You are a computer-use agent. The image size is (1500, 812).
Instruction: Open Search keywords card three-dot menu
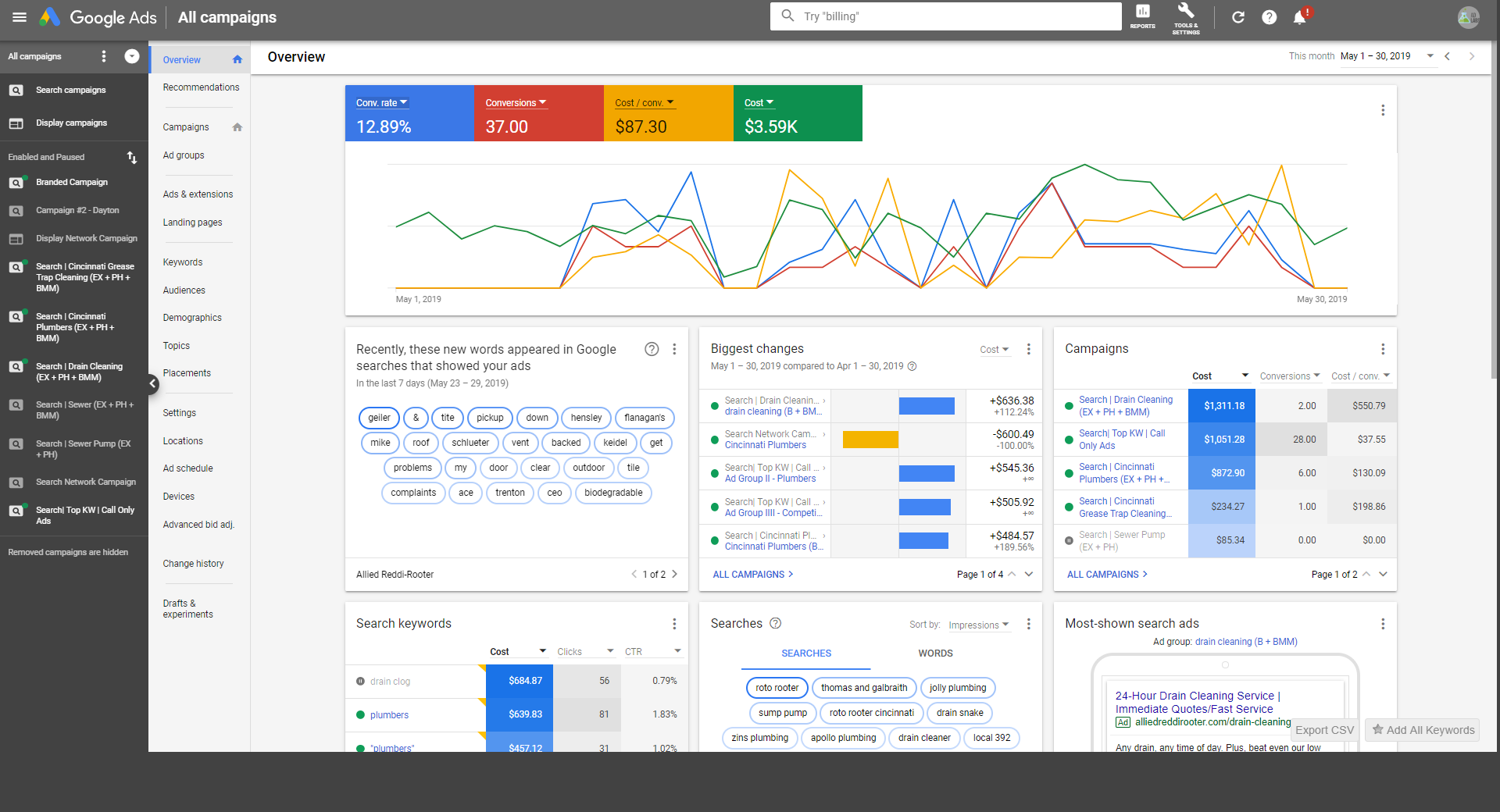(x=674, y=624)
